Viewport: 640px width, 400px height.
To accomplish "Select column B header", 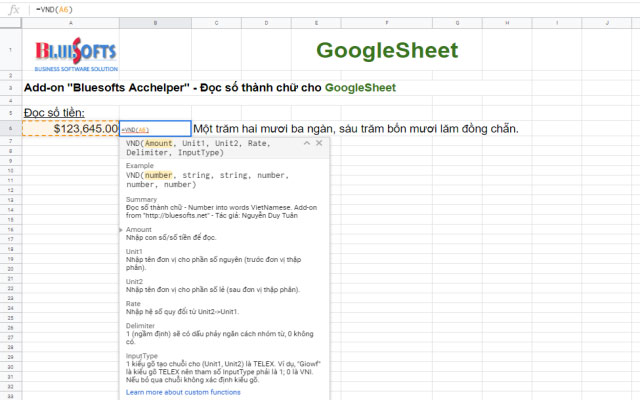I will (155, 23).
